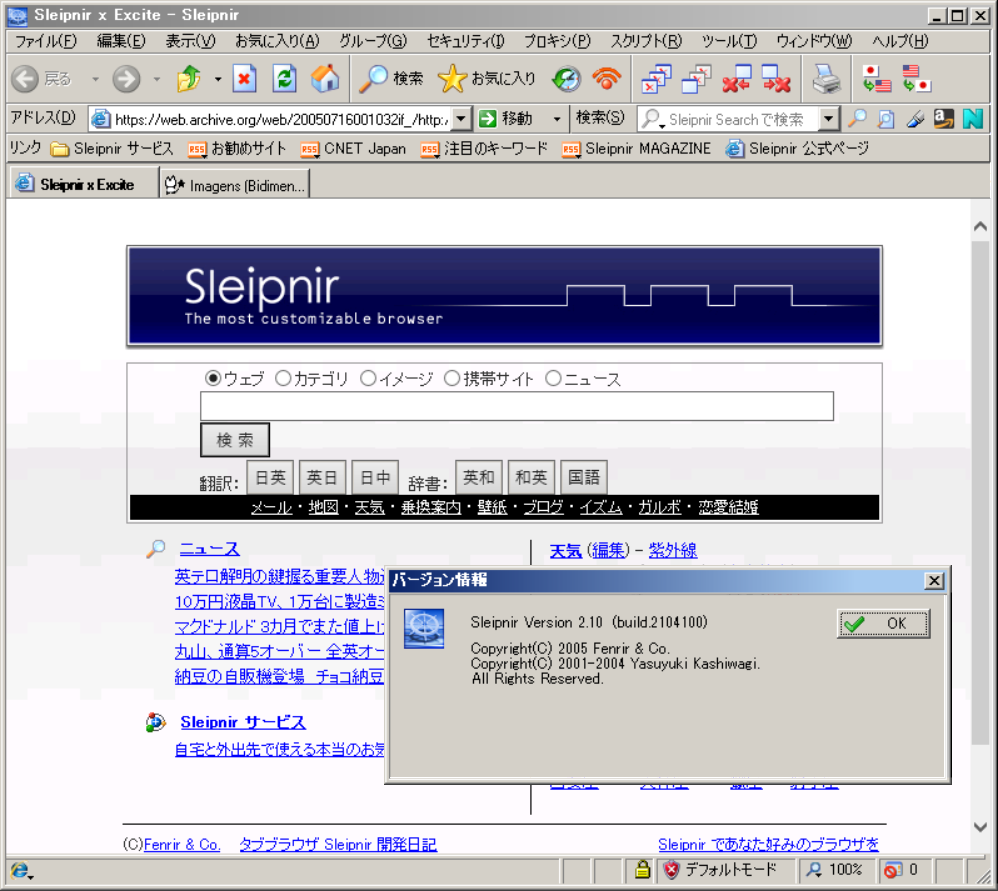Click the Amazon search icon
This screenshot has width=998, height=891.
[944, 118]
